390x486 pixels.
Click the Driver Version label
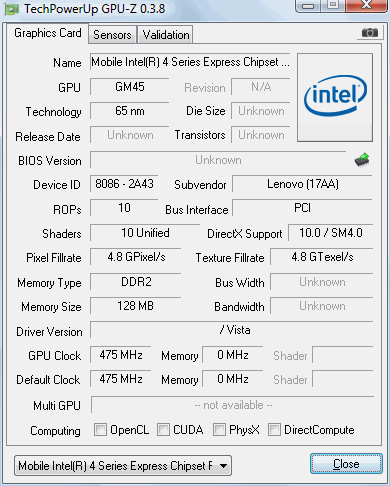pos(49,332)
